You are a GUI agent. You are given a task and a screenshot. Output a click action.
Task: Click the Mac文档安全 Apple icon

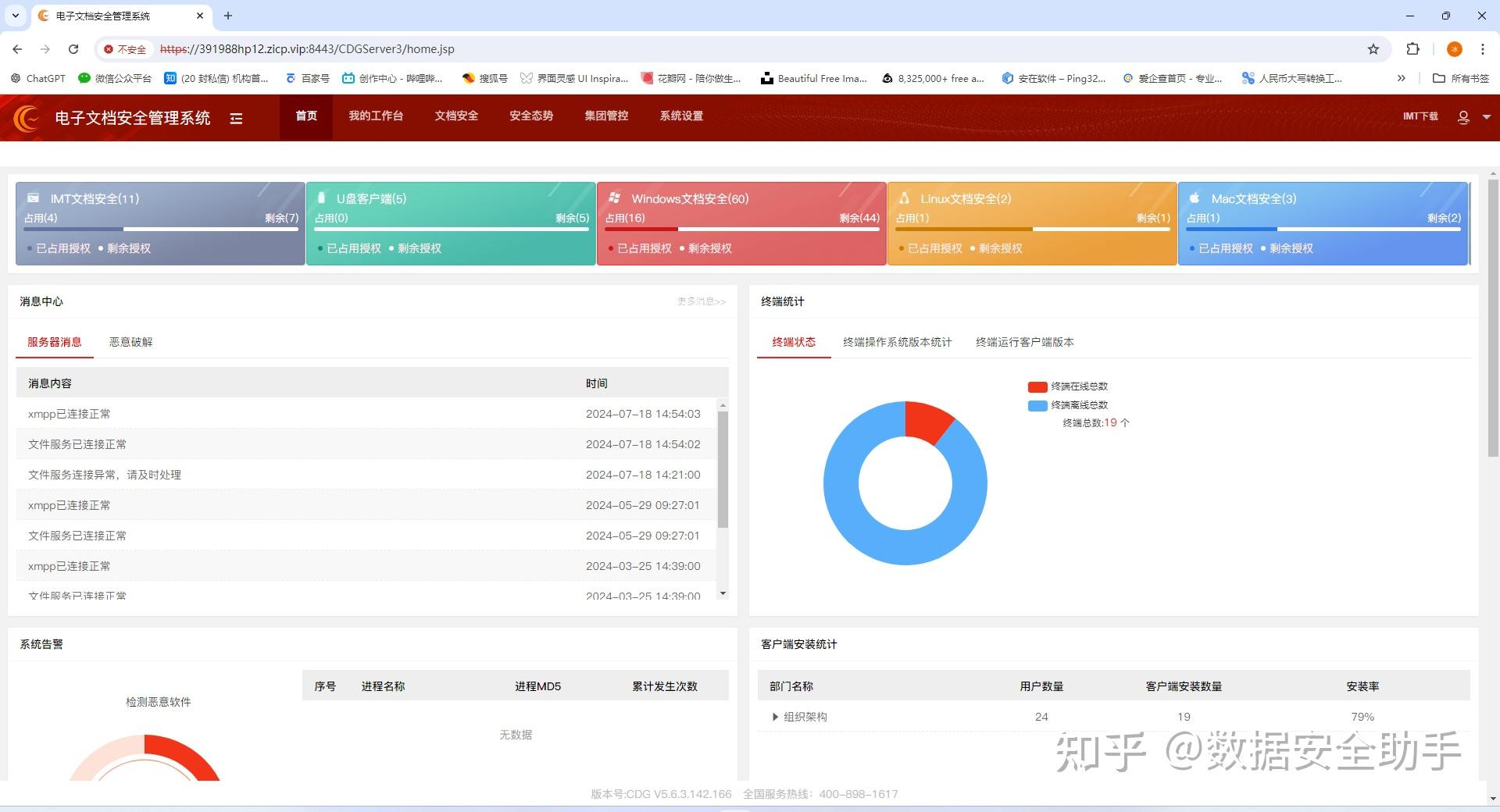tap(1194, 198)
